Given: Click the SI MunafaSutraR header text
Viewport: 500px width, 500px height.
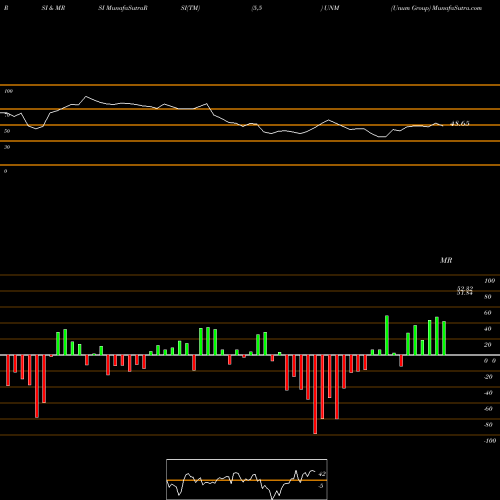Looking at the screenshot, I should pos(123,8).
